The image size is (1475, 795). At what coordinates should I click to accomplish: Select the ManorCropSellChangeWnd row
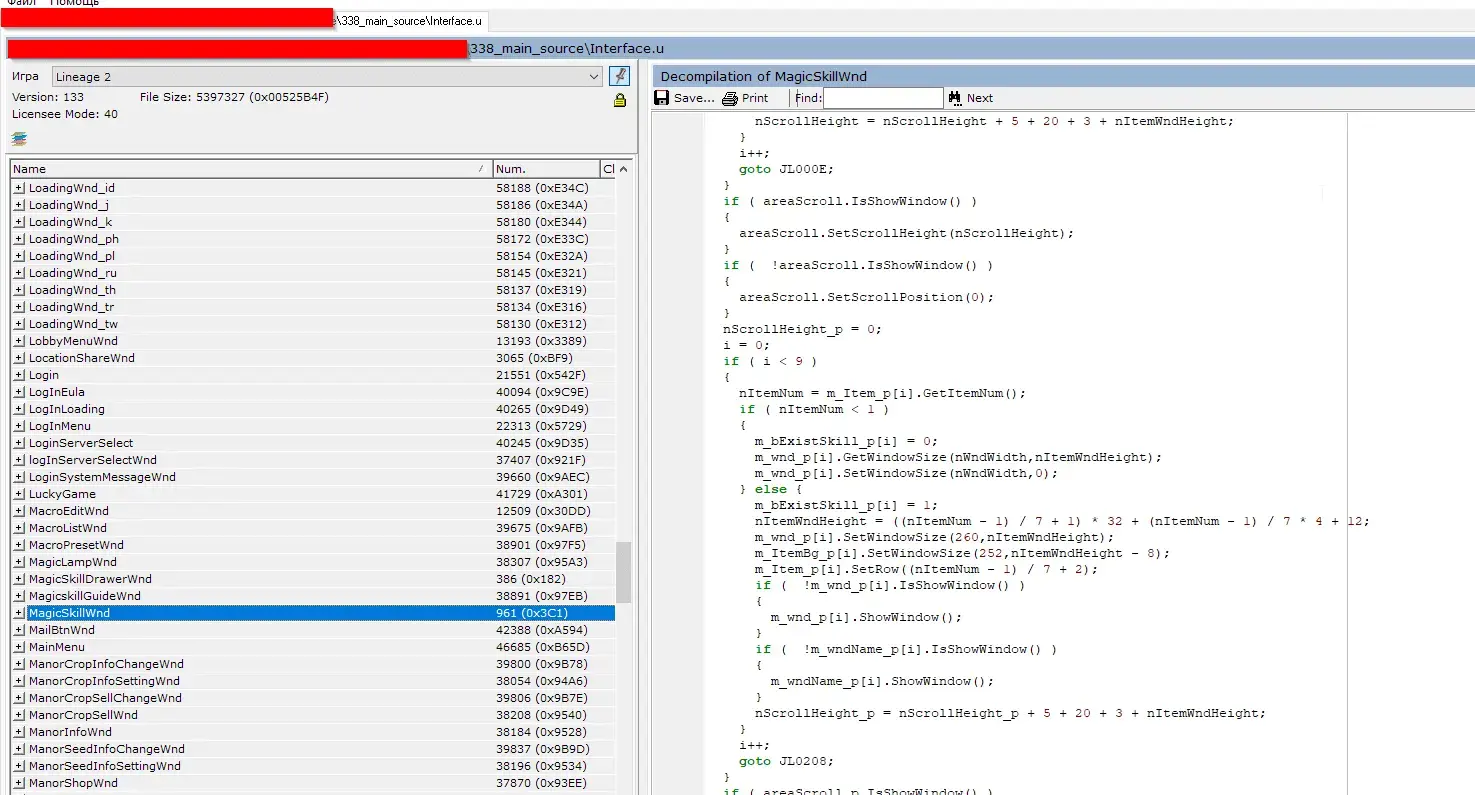[313, 698]
